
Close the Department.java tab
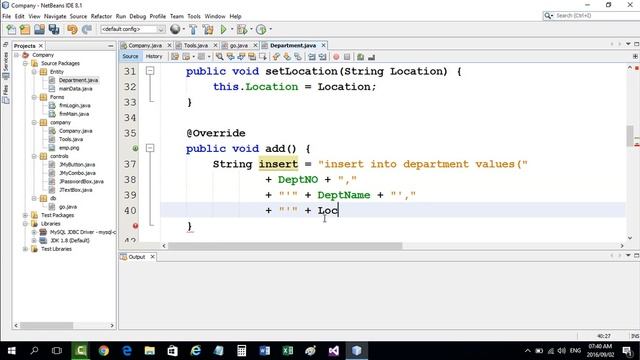pyautogui.click(x=323, y=45)
